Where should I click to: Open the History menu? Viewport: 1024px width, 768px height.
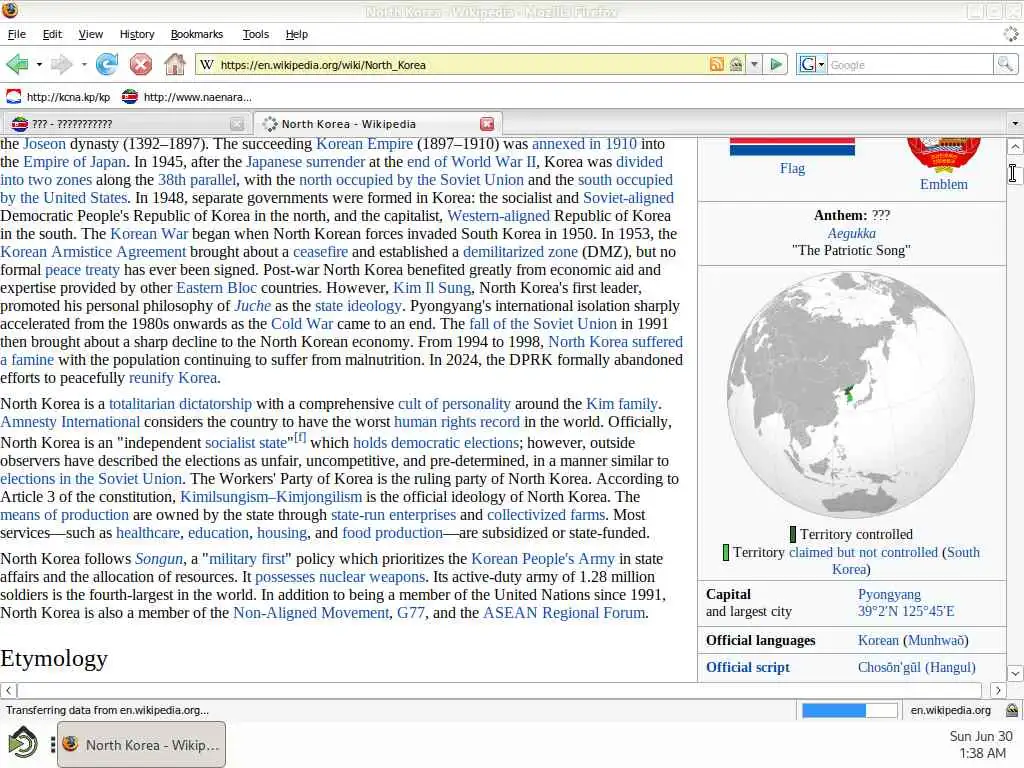pos(136,34)
